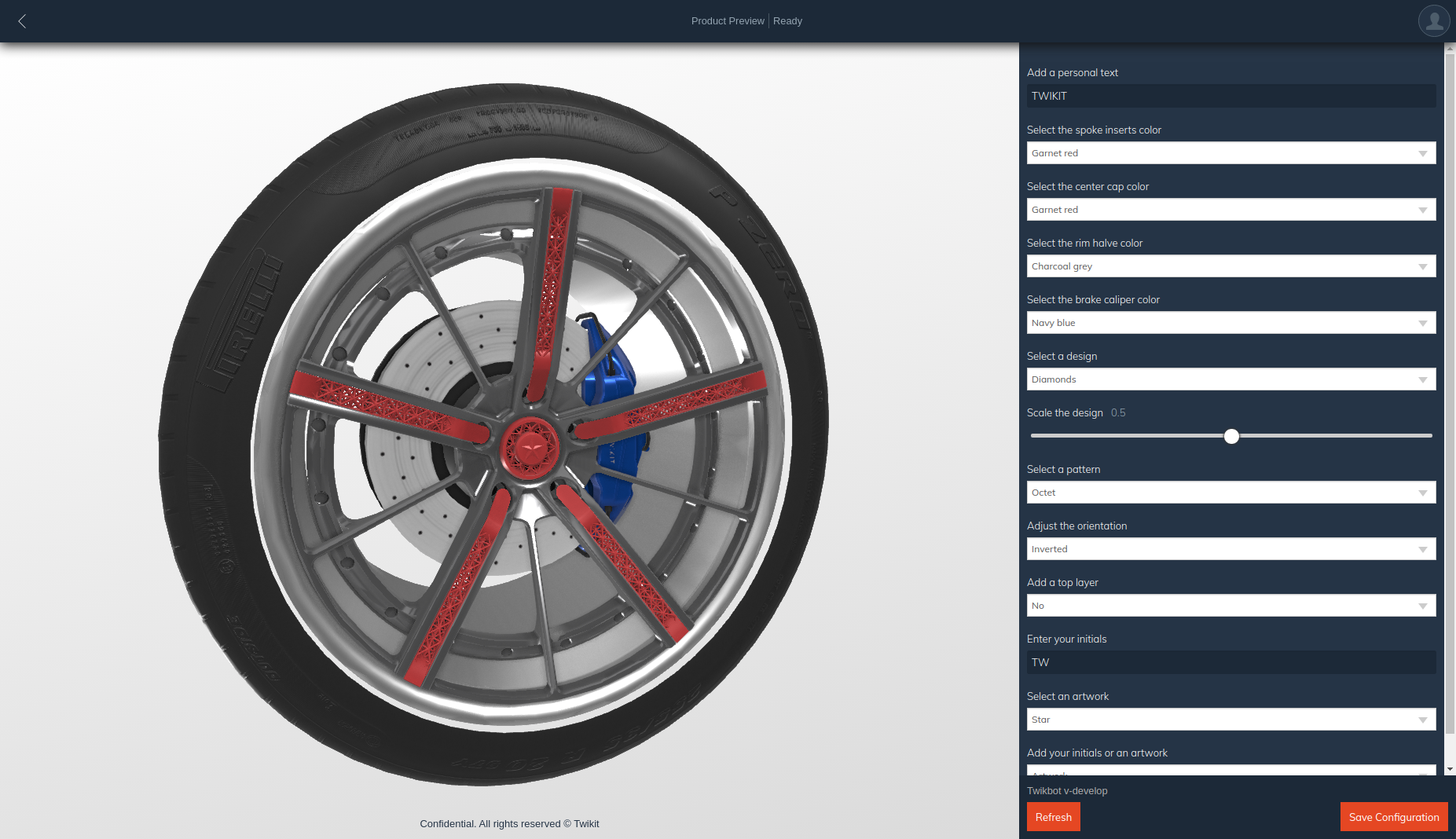Open the Diamonds design dropdown
The height and width of the screenshot is (839, 1456).
[1230, 379]
